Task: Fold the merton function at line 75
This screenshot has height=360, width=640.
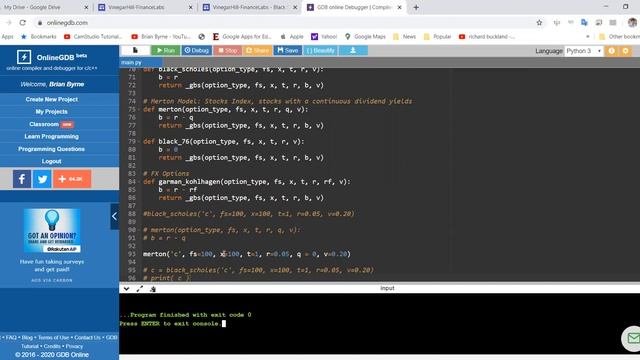Action: 138,109
